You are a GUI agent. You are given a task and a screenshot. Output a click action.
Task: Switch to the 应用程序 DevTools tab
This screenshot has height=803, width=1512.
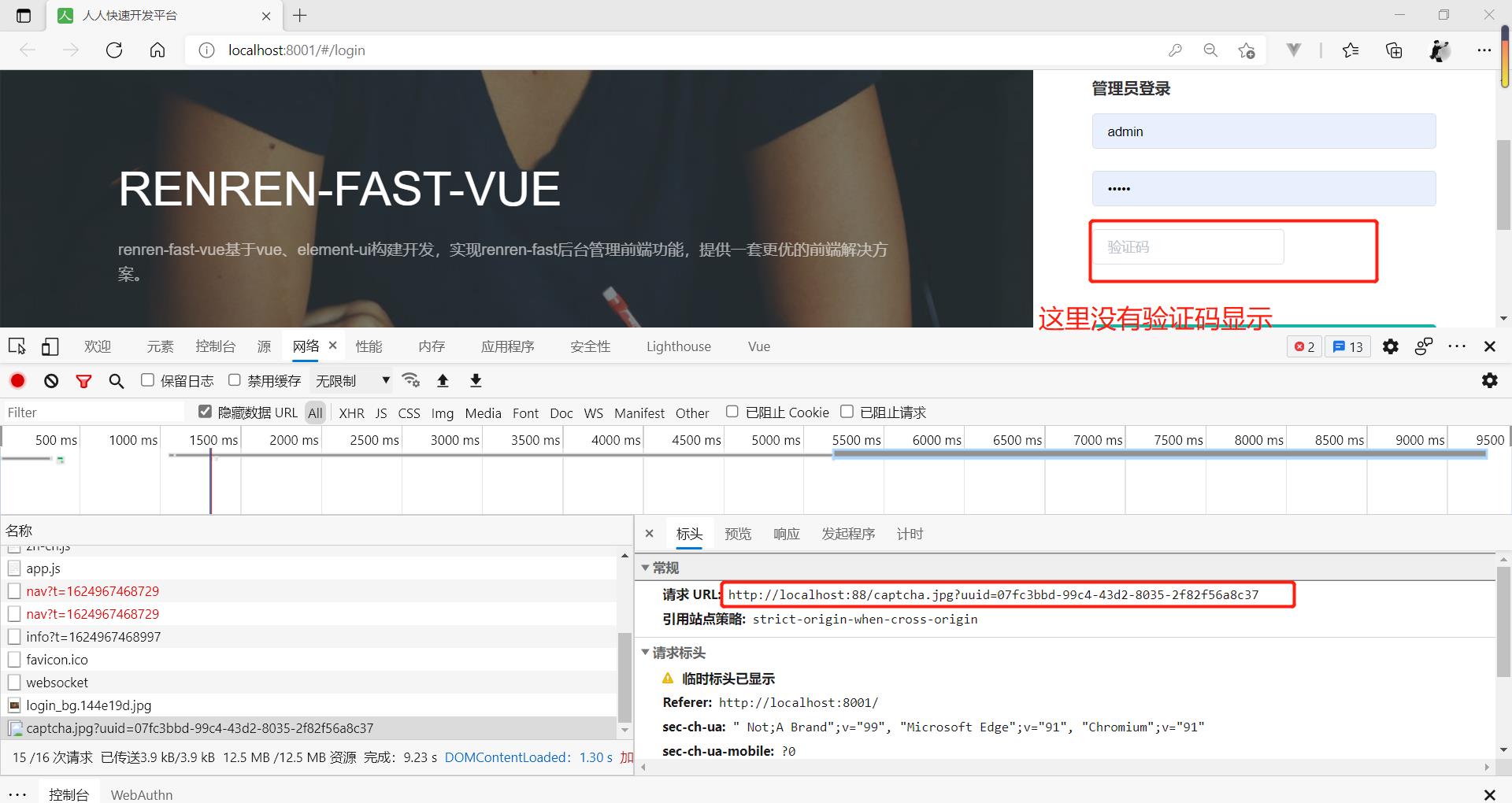click(x=508, y=346)
